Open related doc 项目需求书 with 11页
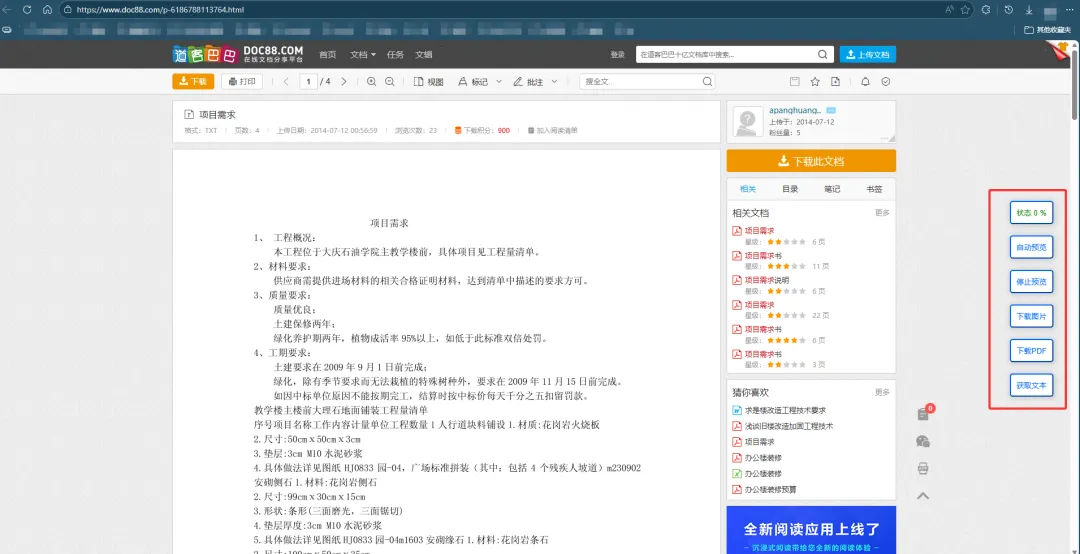Viewport: 1080px width, 554px height. 763,256
